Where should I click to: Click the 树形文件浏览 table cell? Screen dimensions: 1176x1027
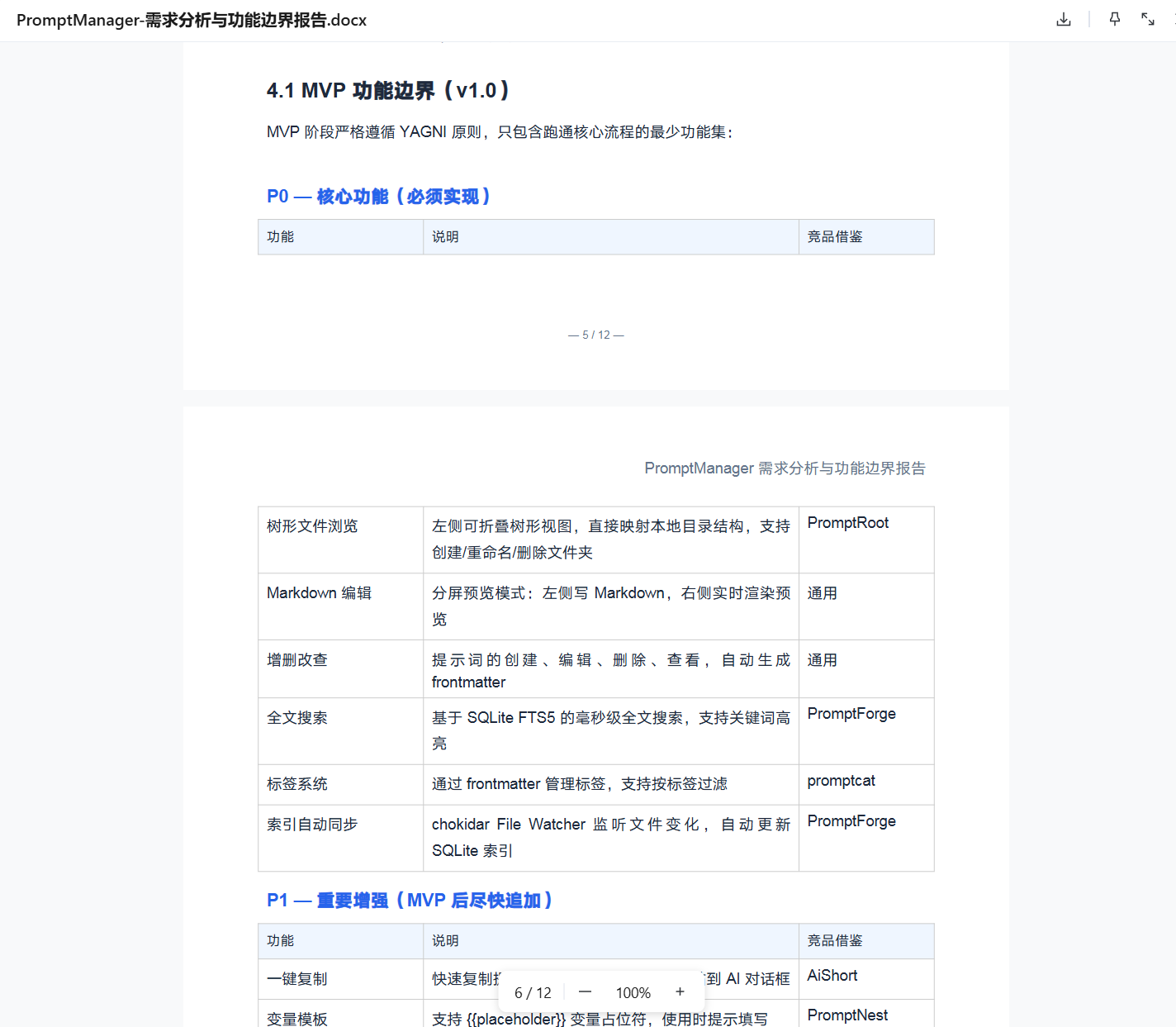(312, 526)
